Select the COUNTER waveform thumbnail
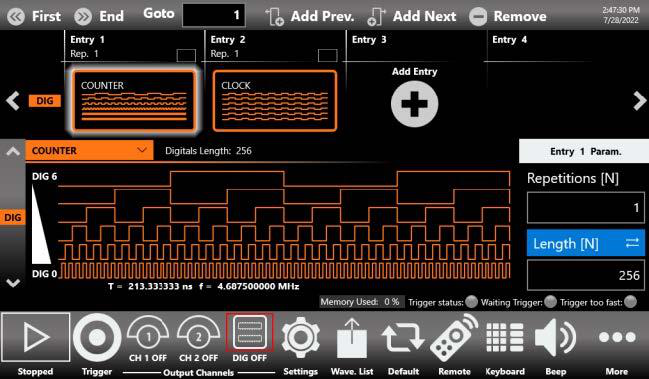The height and width of the screenshot is (379, 649). [x=134, y=101]
